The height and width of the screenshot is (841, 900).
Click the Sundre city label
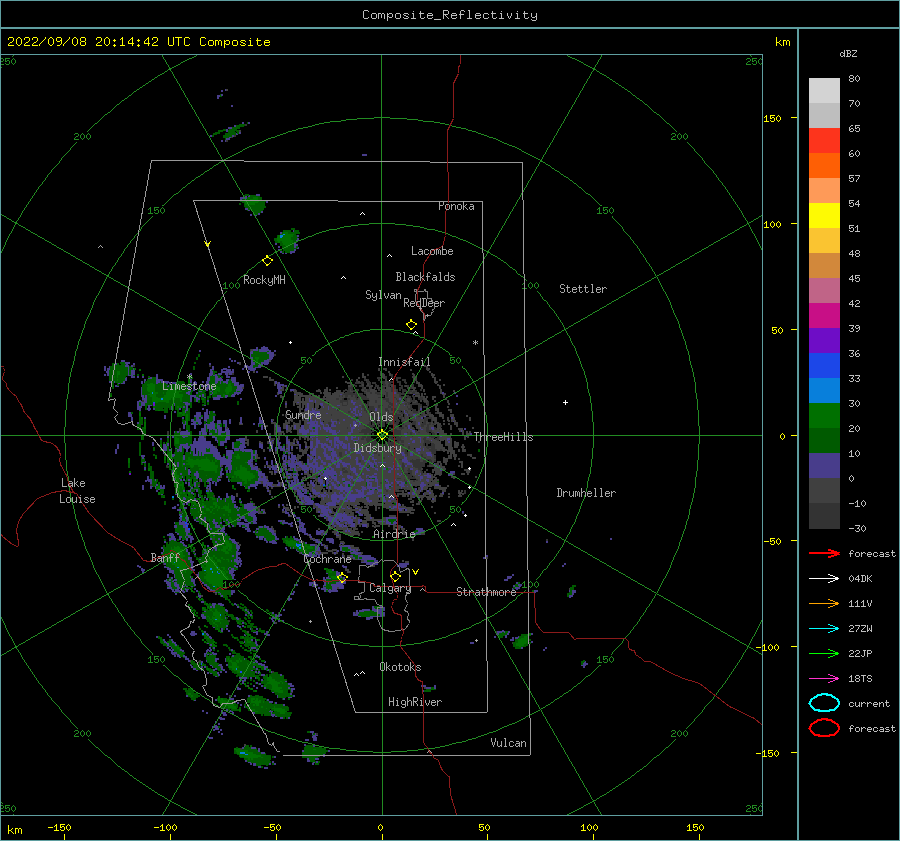(304, 414)
